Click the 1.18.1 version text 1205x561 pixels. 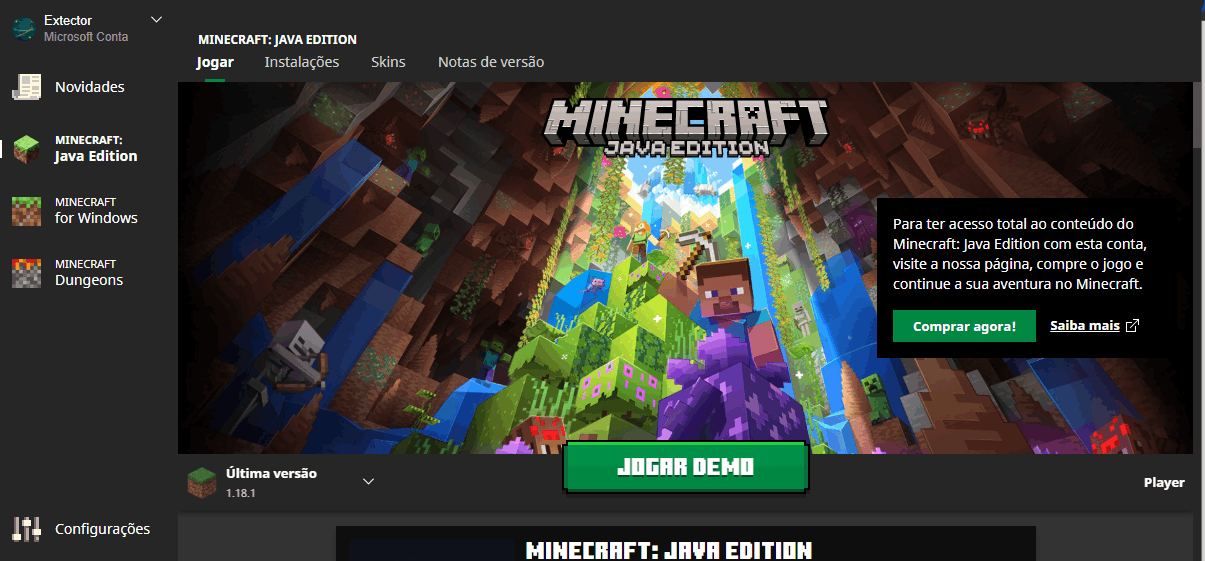pos(241,493)
